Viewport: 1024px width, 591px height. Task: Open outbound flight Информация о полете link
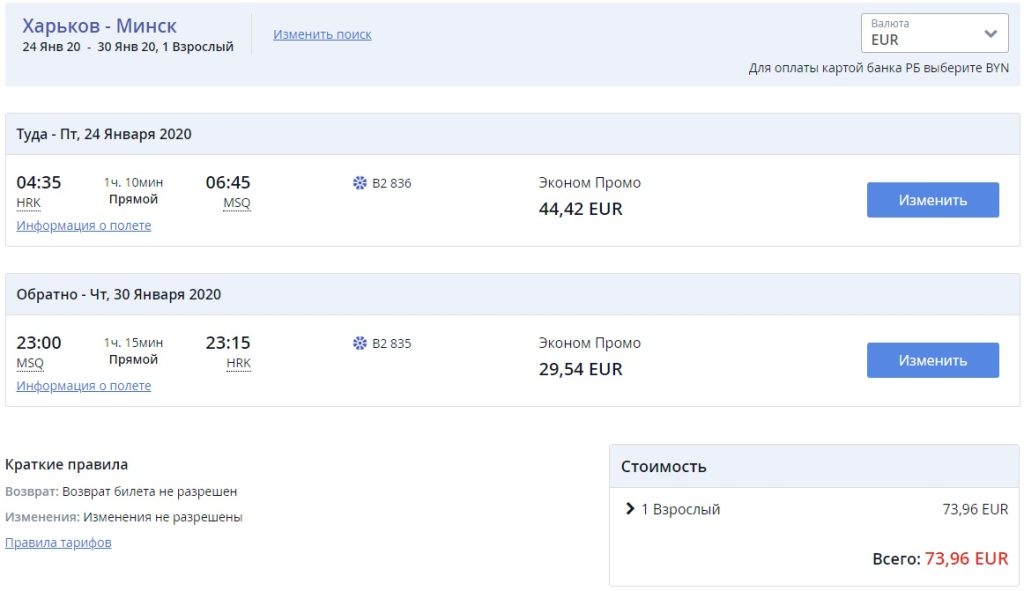84,226
